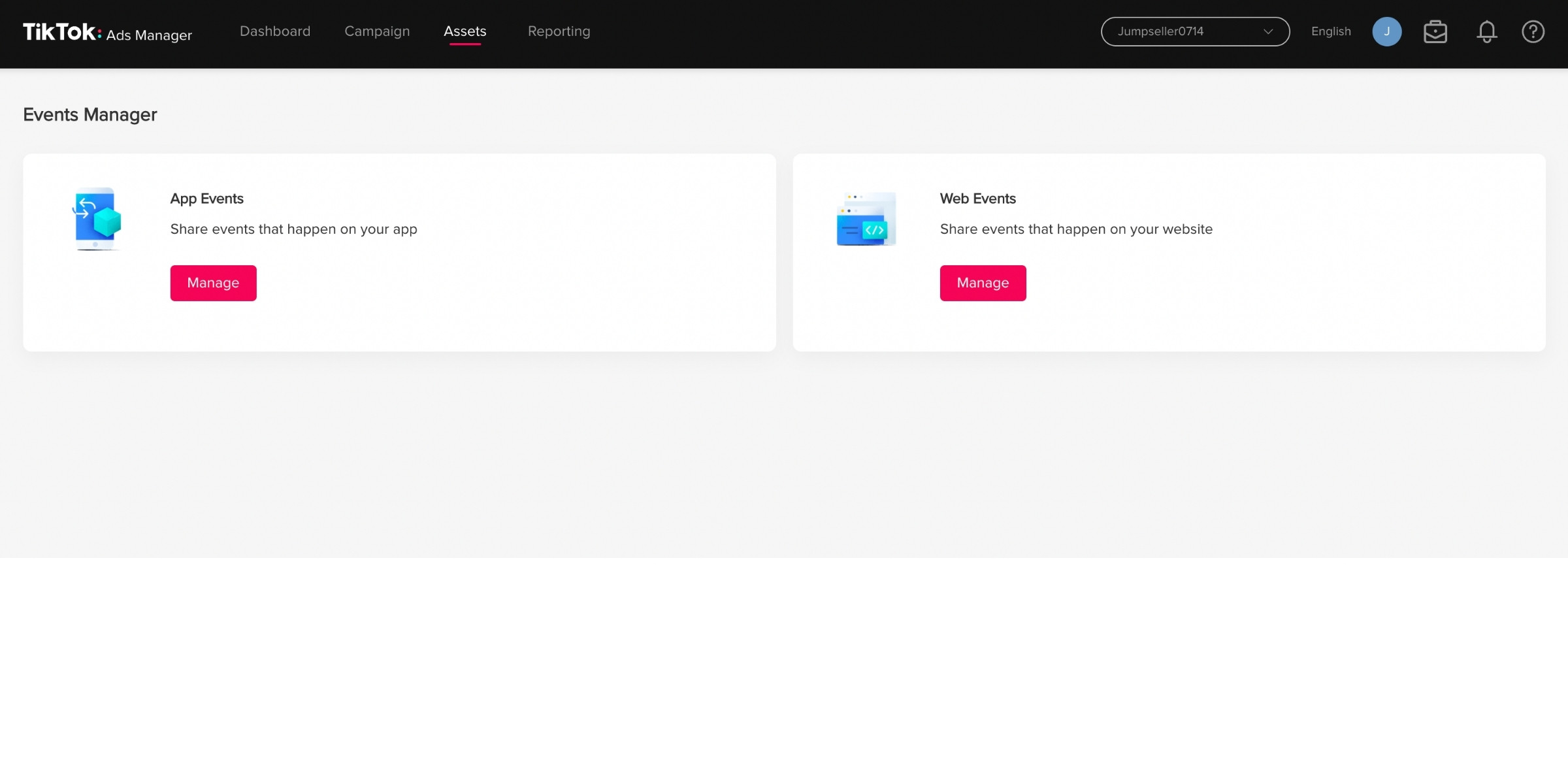Screen dimensions: 1568x784
Task: Click the Web Events heading
Action: 977,199
